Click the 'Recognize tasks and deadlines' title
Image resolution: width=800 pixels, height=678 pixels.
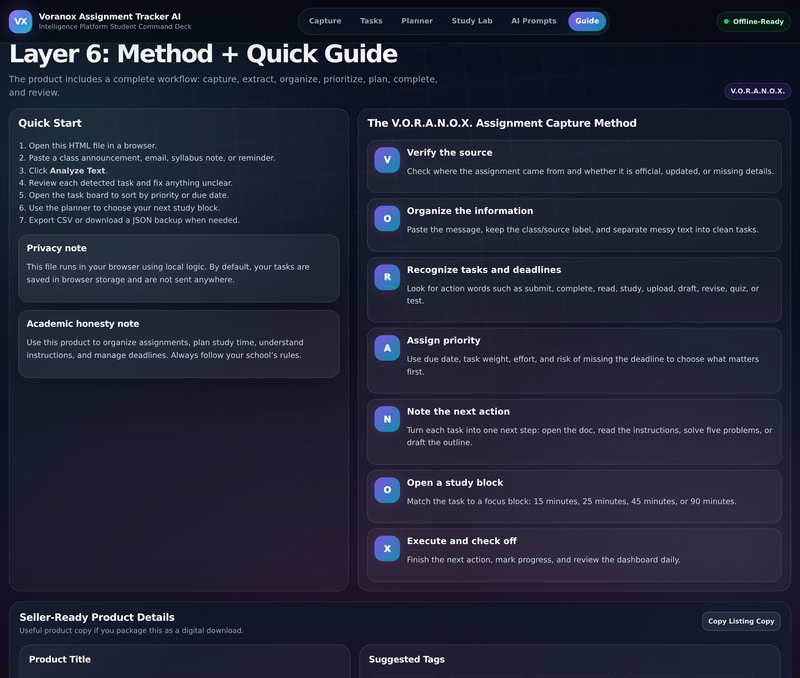coord(484,269)
